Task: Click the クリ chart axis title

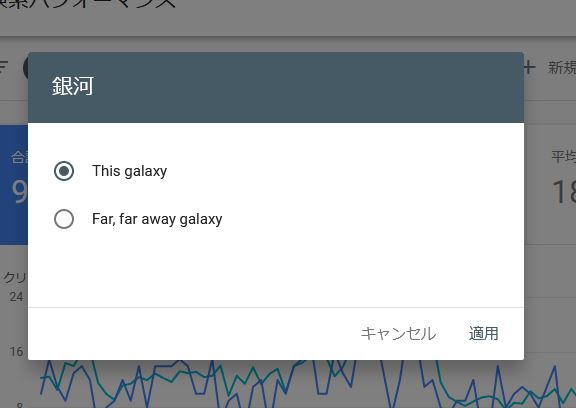Action: pyautogui.click(x=15, y=277)
